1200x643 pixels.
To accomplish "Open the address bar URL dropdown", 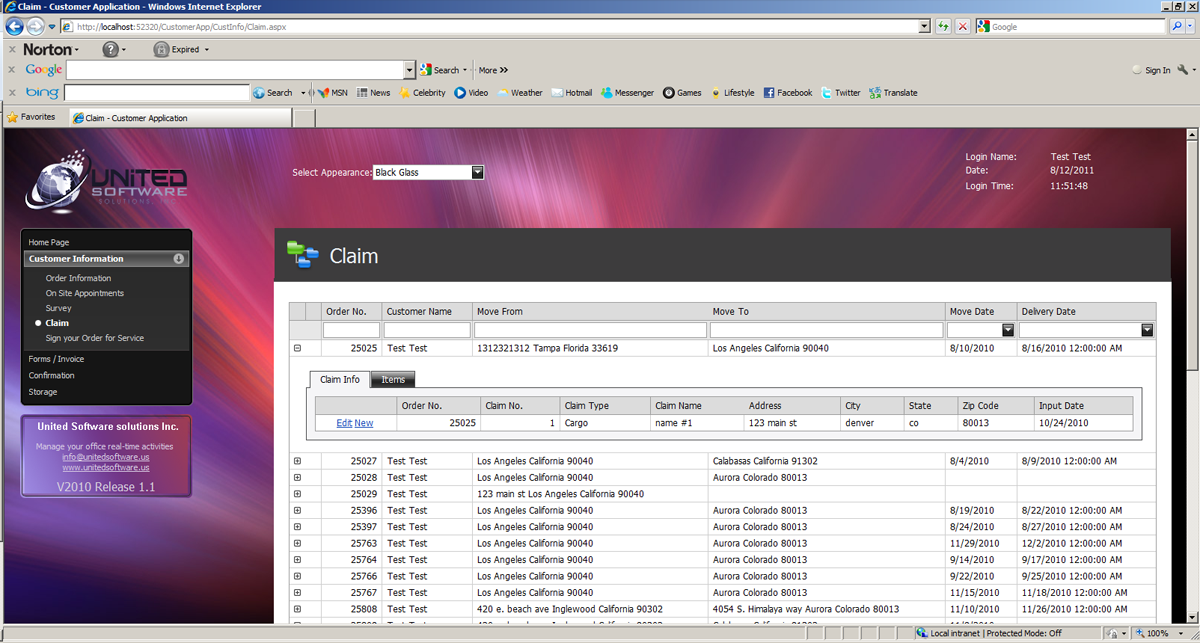I will click(x=925, y=27).
